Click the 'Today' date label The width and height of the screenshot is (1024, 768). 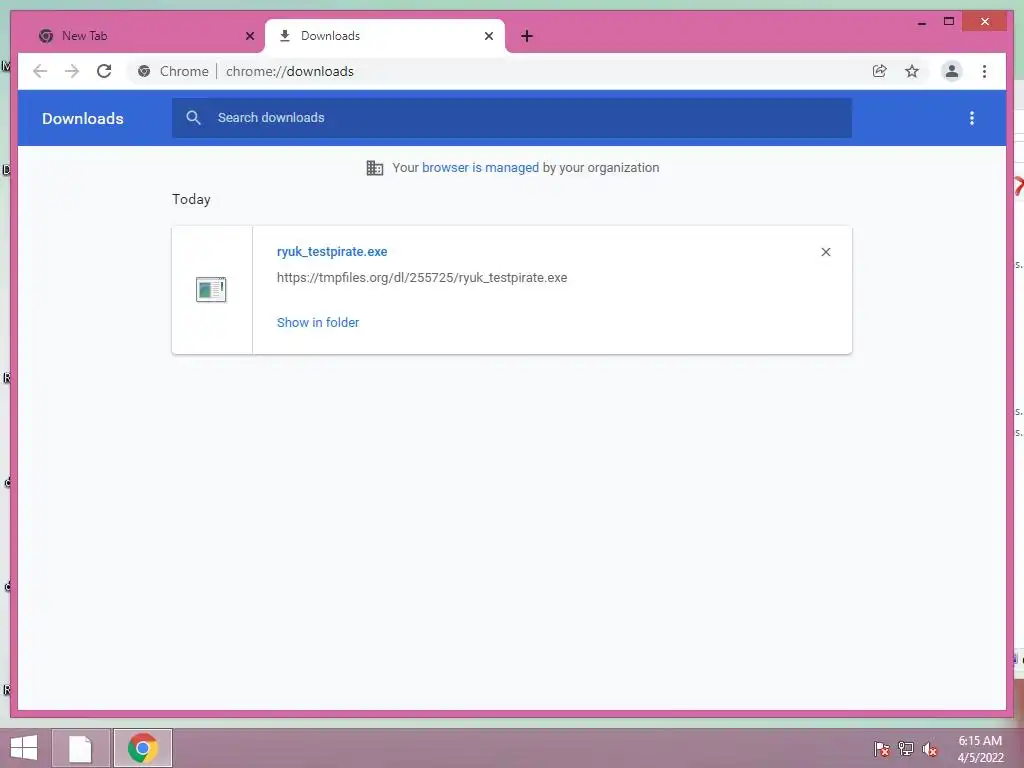pyautogui.click(x=191, y=199)
